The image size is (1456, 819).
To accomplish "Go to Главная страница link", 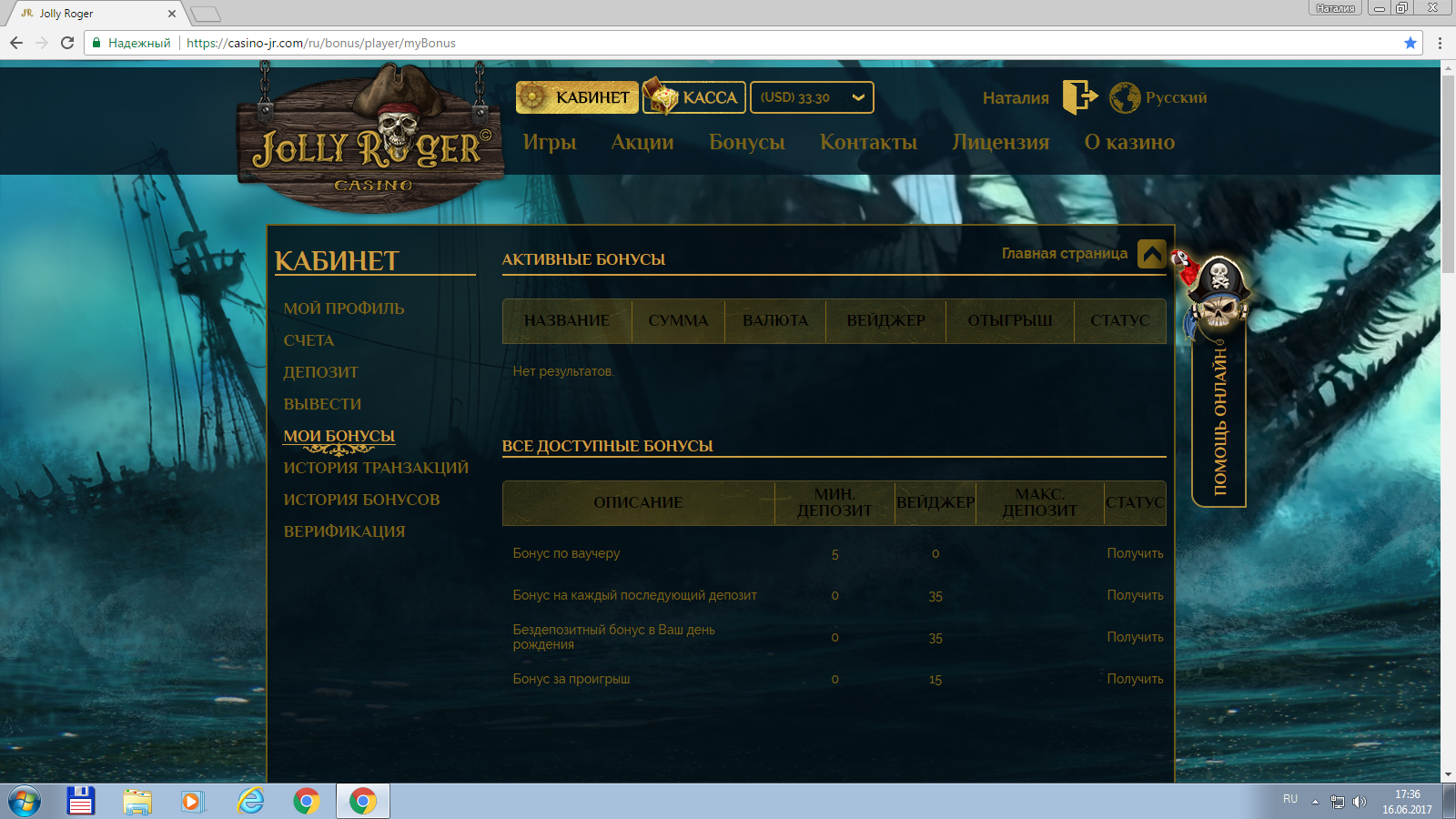I will click(1065, 254).
